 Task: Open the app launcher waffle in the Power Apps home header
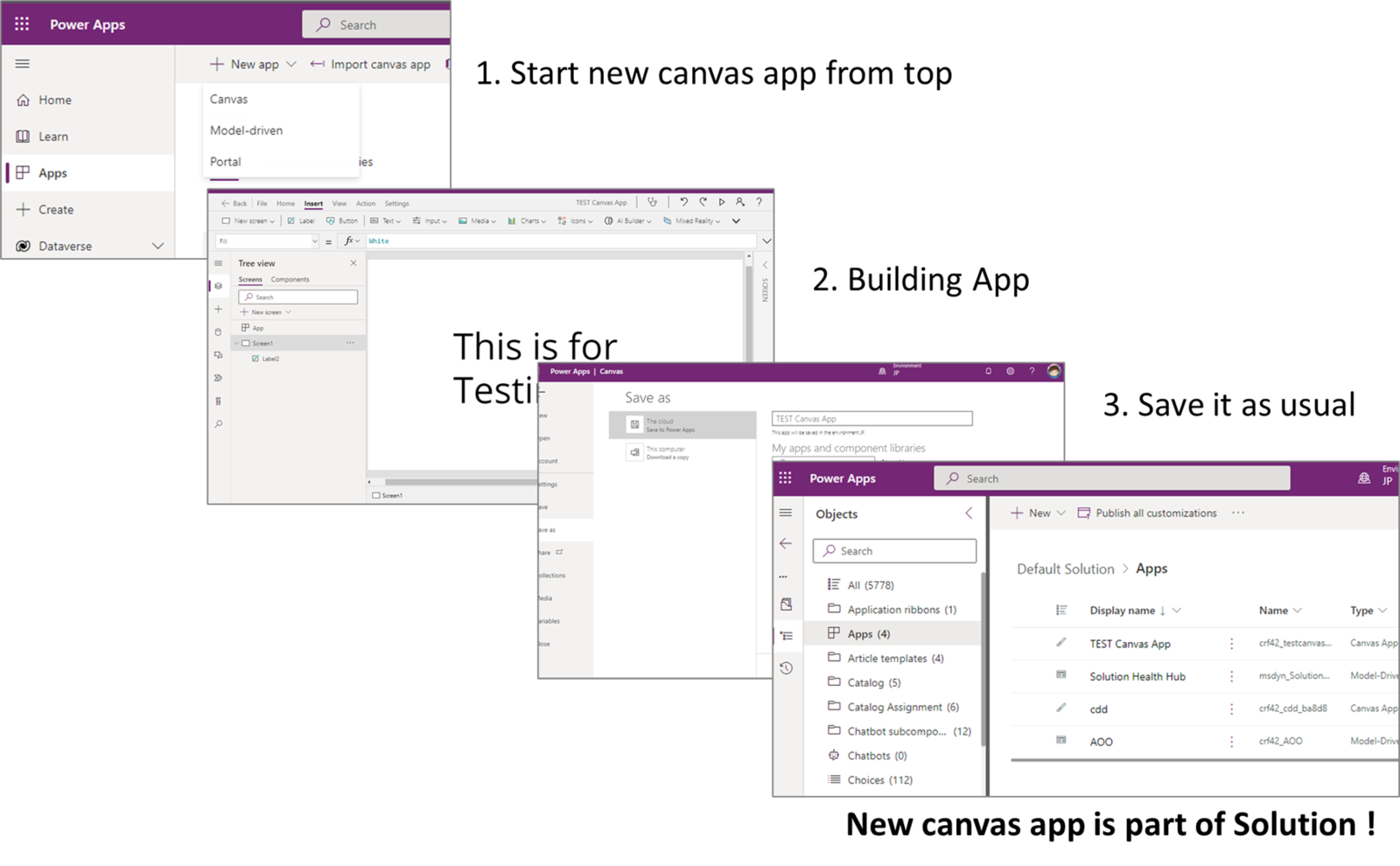click(x=22, y=24)
